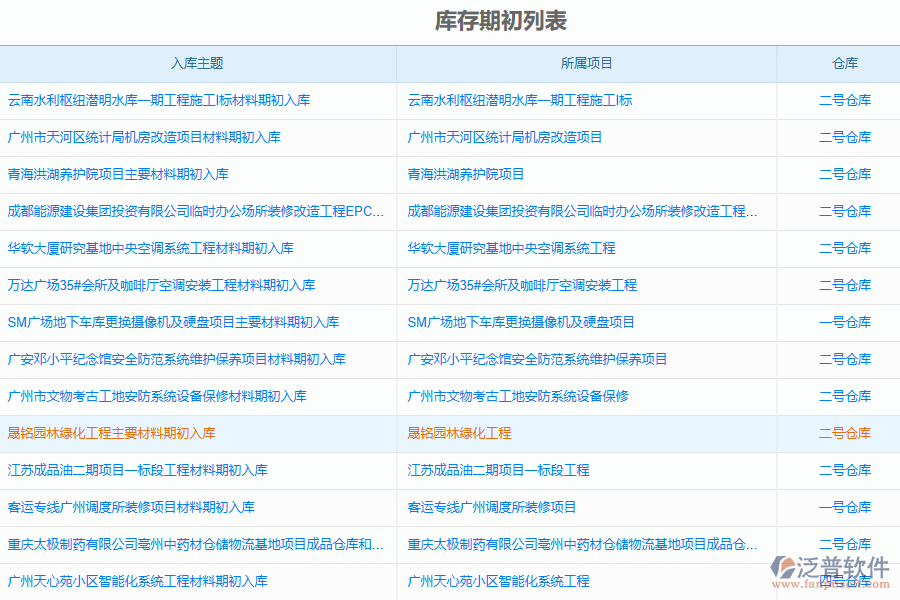Viewport: 900px width, 600px height.
Task: Open warehouse 四号仓库 on the last row
Action: [x=845, y=580]
